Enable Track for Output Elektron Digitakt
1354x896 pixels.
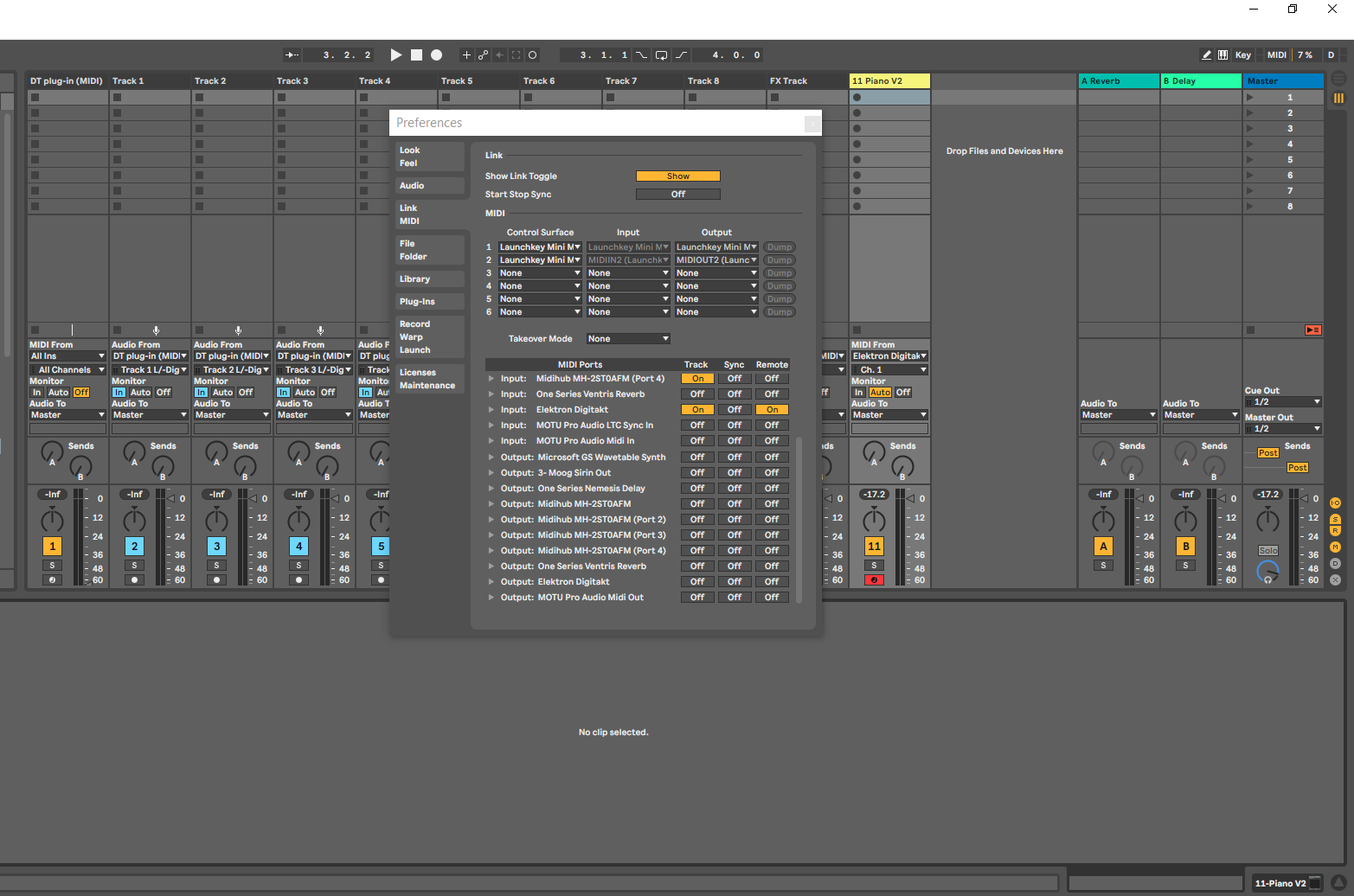tap(697, 581)
